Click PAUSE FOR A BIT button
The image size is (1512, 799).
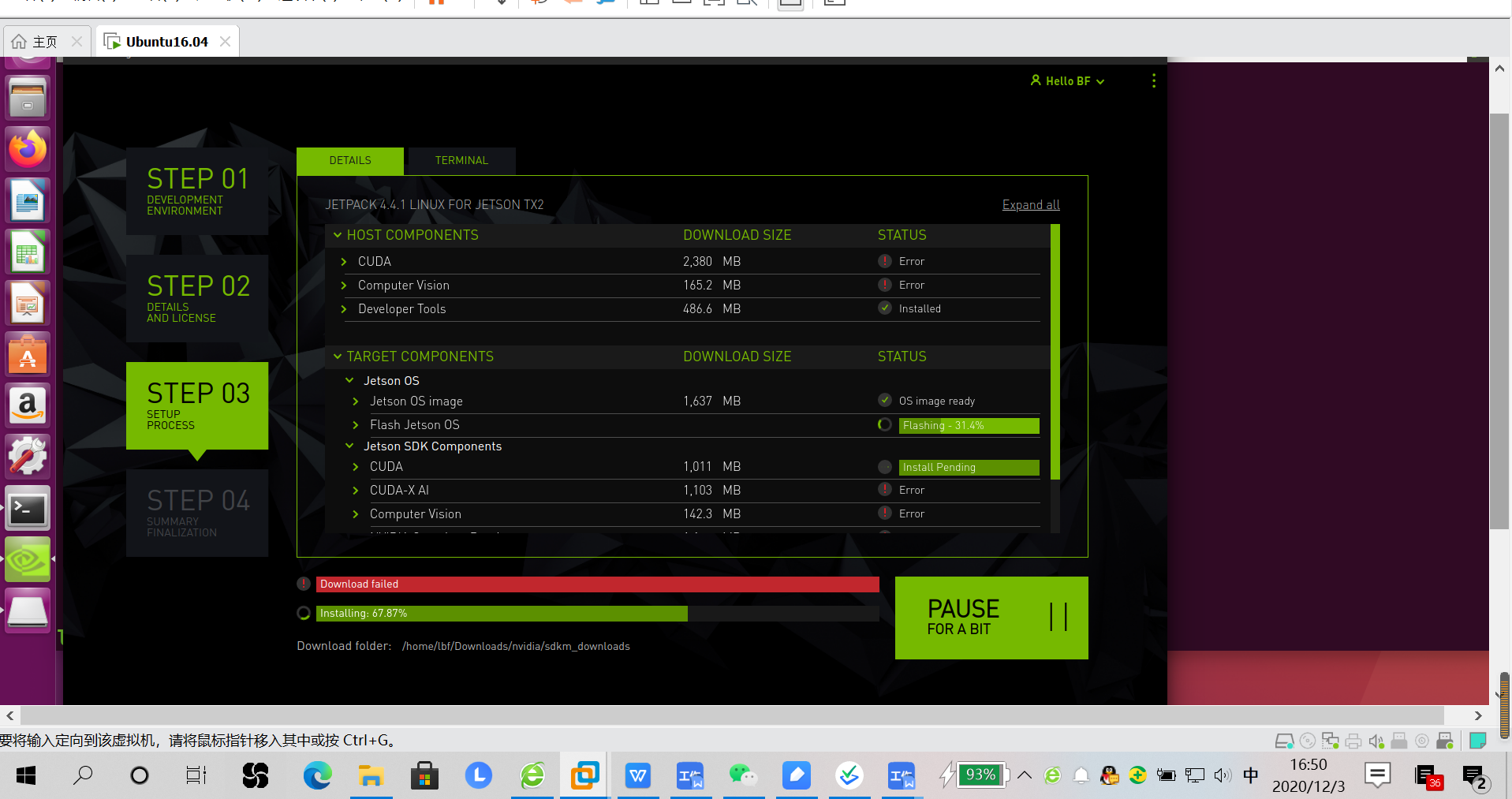click(x=991, y=618)
